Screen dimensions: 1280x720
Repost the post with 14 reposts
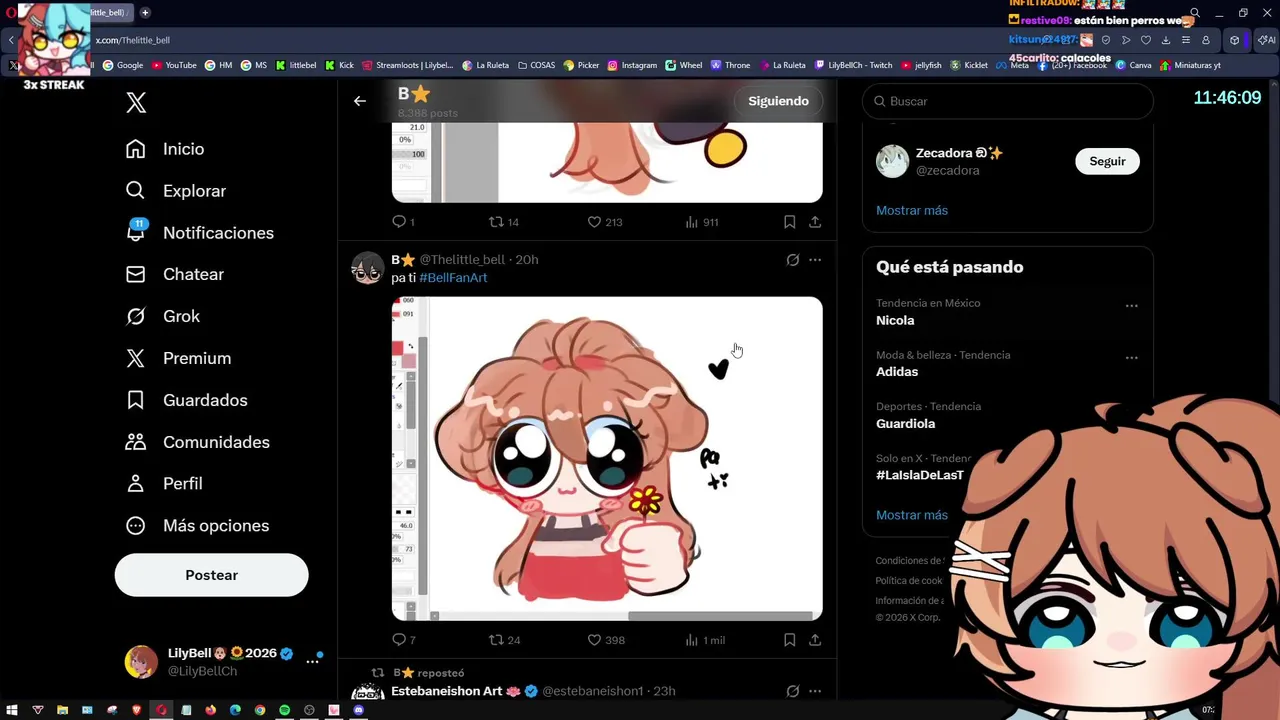tap(503, 222)
